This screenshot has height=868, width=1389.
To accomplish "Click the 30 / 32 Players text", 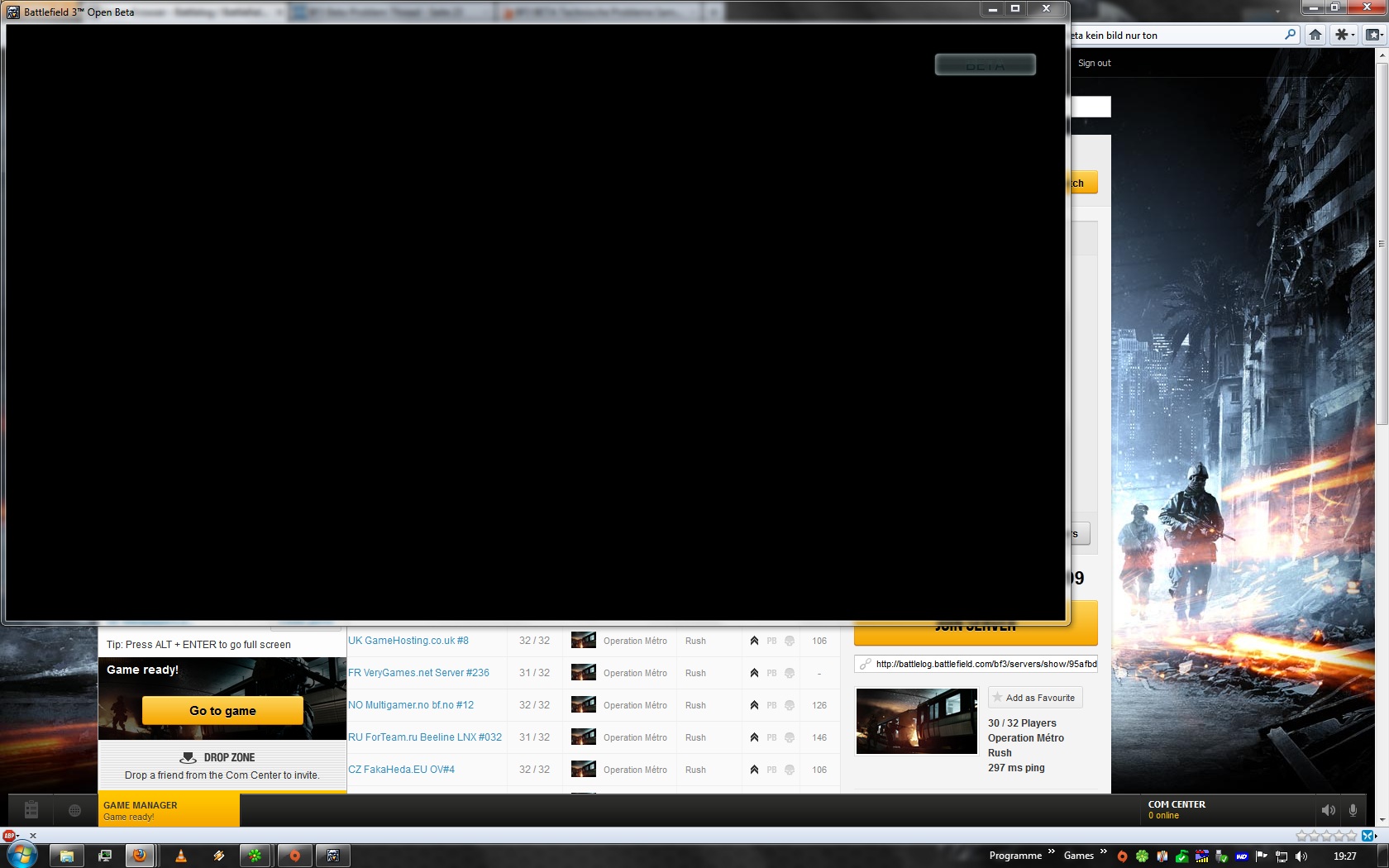I will (x=1022, y=723).
